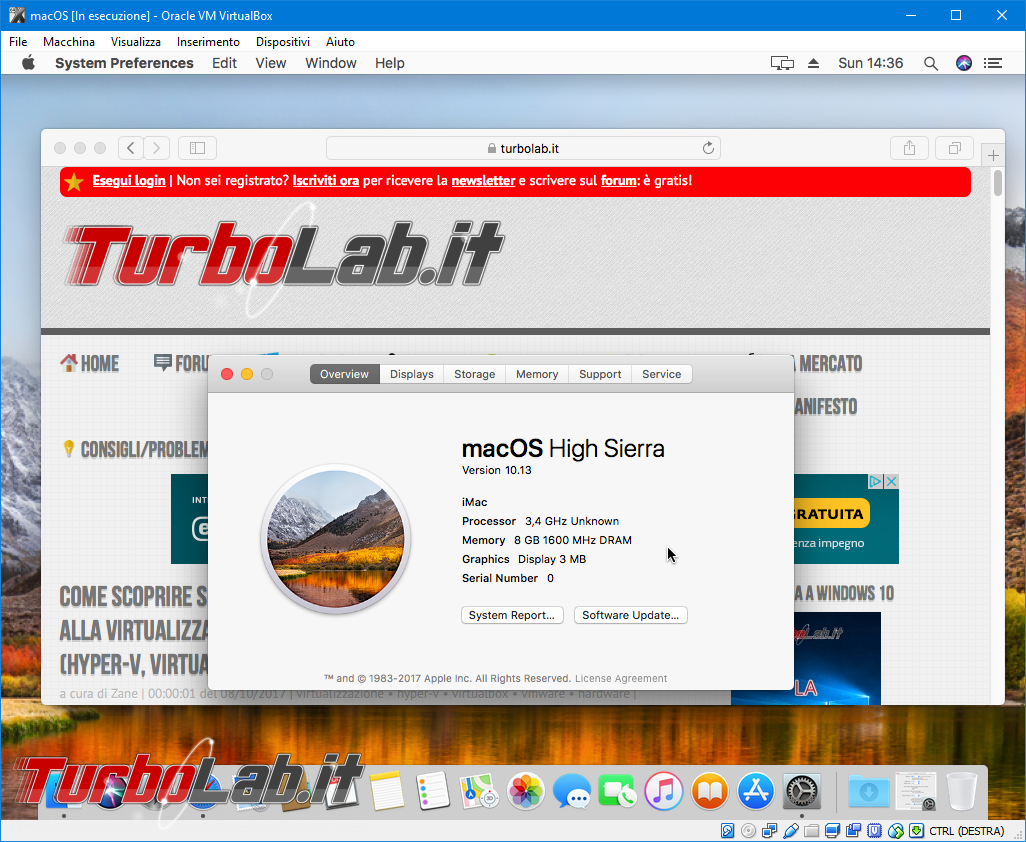Launch Maps from the Dock
Viewport: 1026px width, 842px height.
click(479, 791)
